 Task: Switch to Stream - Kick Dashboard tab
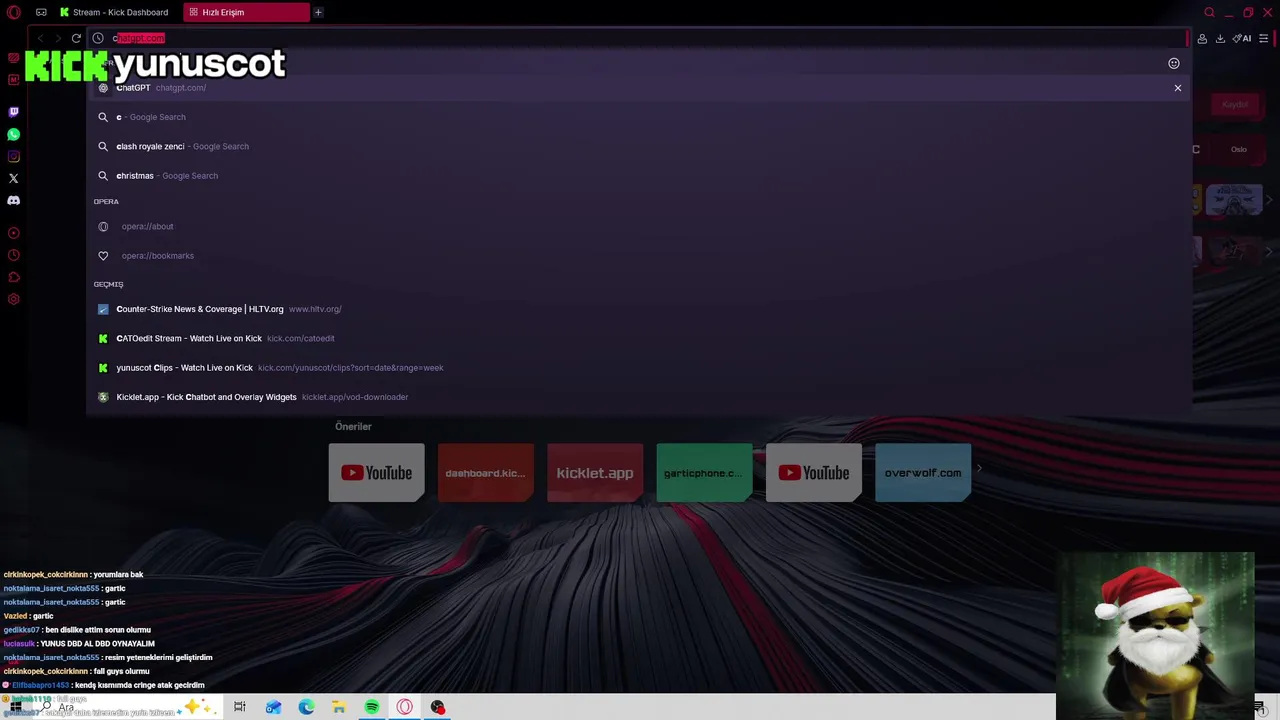[115, 12]
